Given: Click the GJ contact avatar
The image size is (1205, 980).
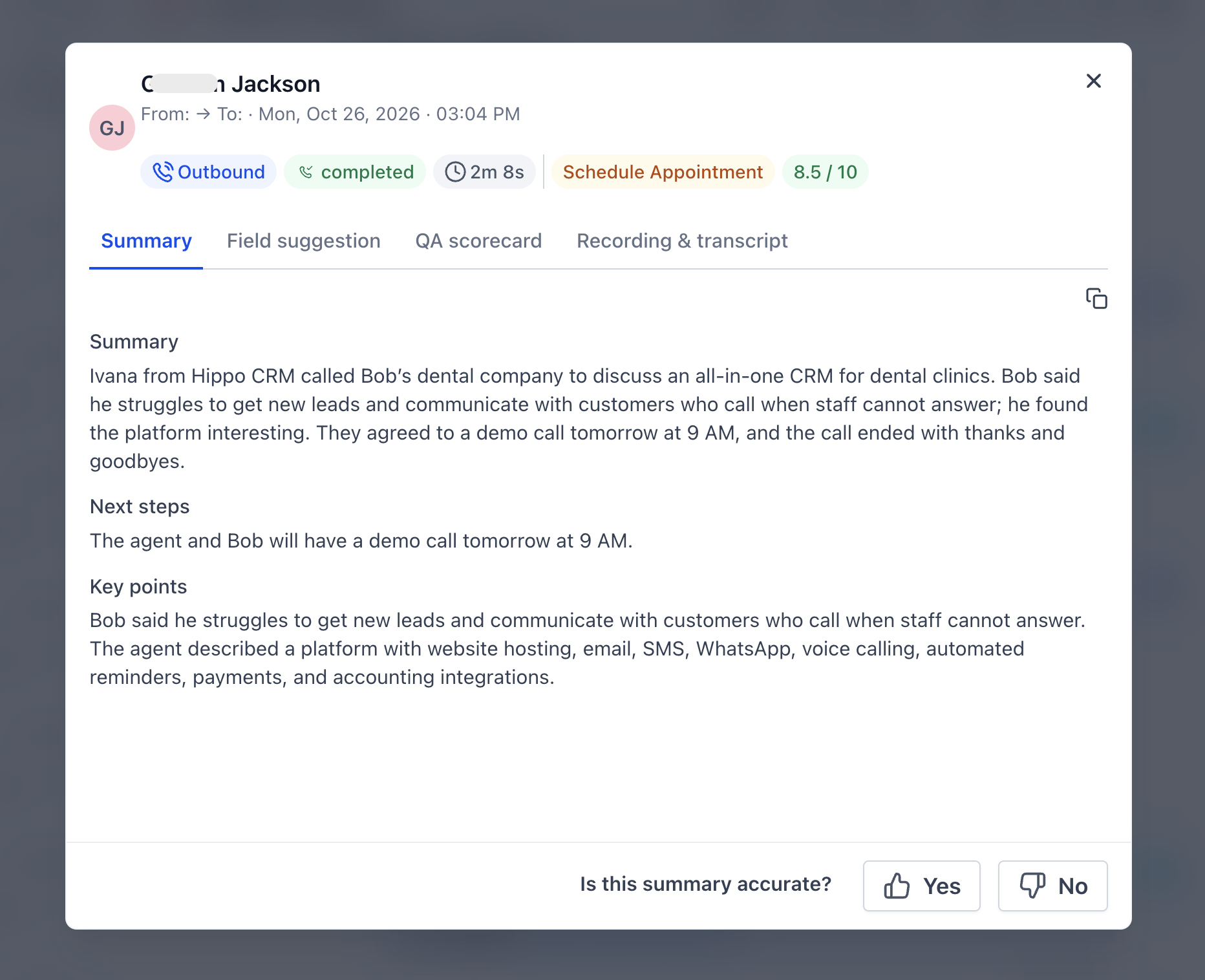Looking at the screenshot, I should click(x=112, y=128).
